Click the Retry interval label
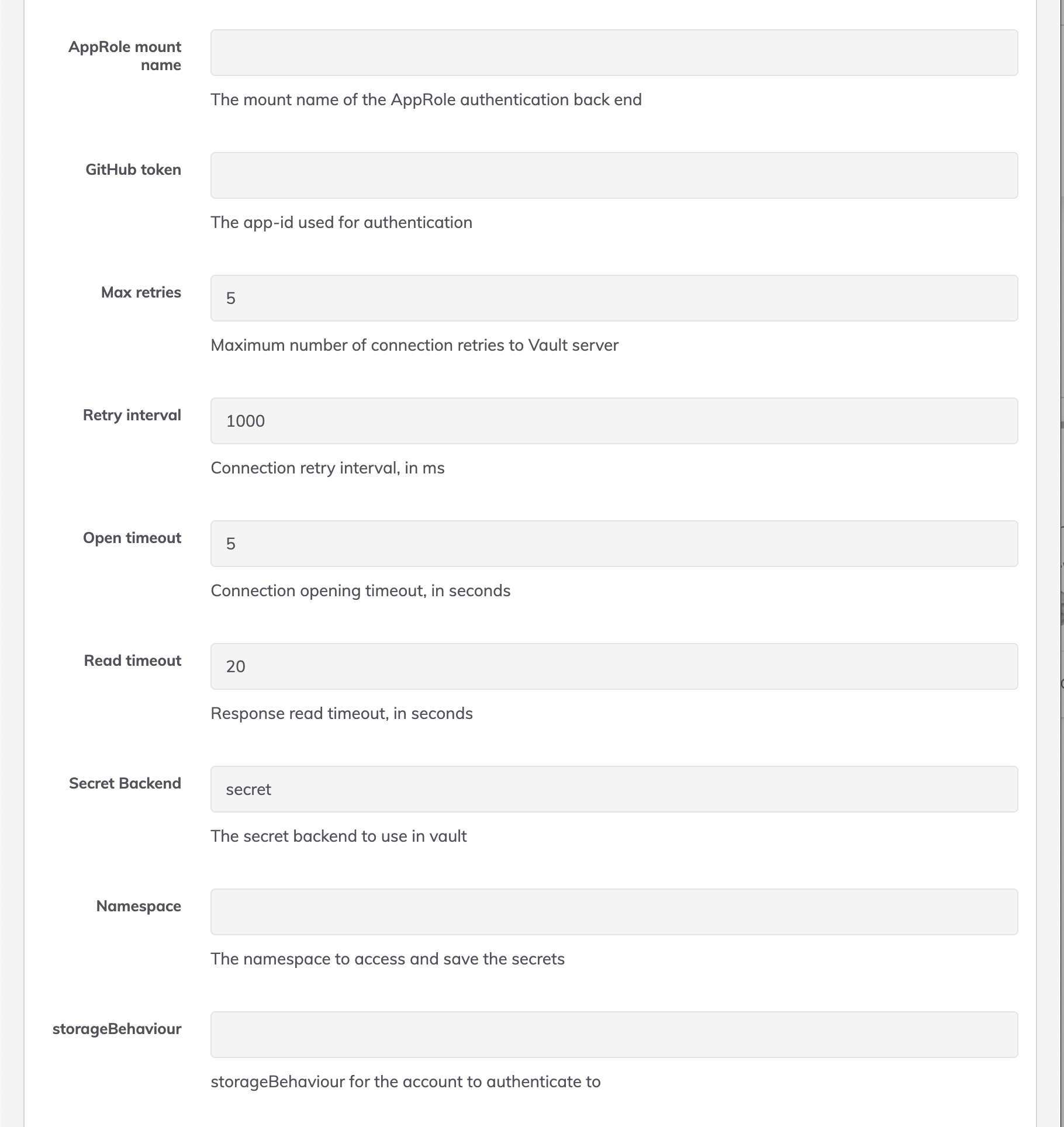Screen dimensions: 1064x1127 132,415
